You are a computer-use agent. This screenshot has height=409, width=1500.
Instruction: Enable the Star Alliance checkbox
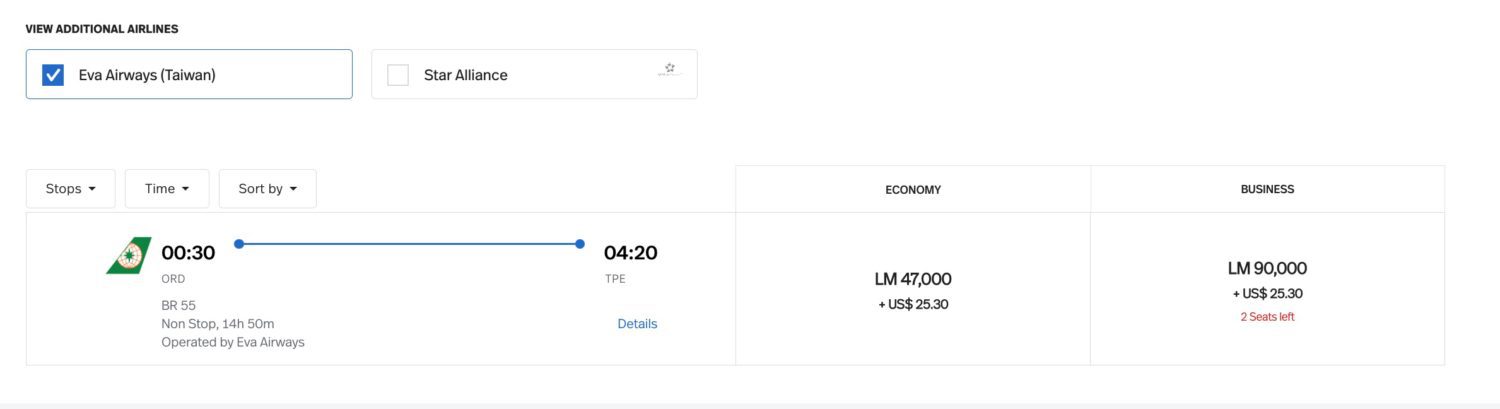click(x=398, y=75)
